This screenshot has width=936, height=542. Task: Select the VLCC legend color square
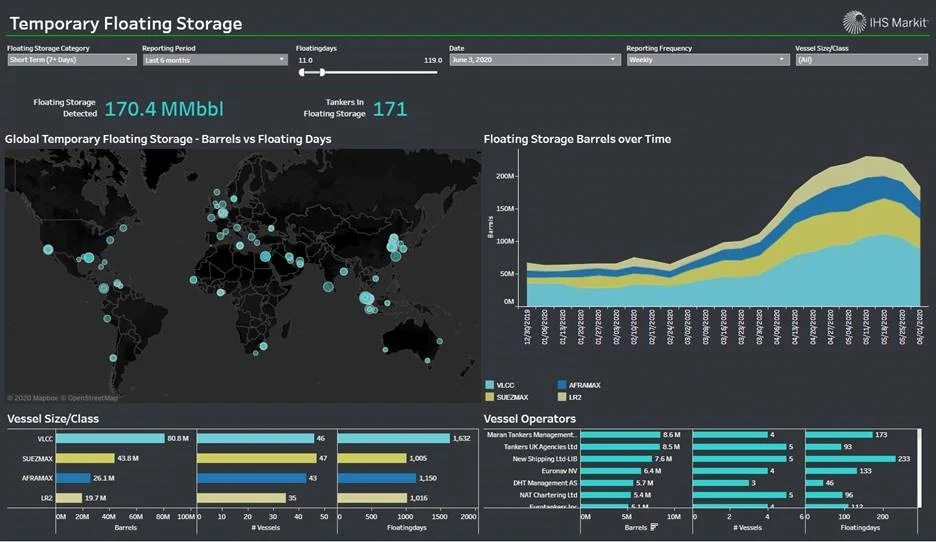coord(489,384)
